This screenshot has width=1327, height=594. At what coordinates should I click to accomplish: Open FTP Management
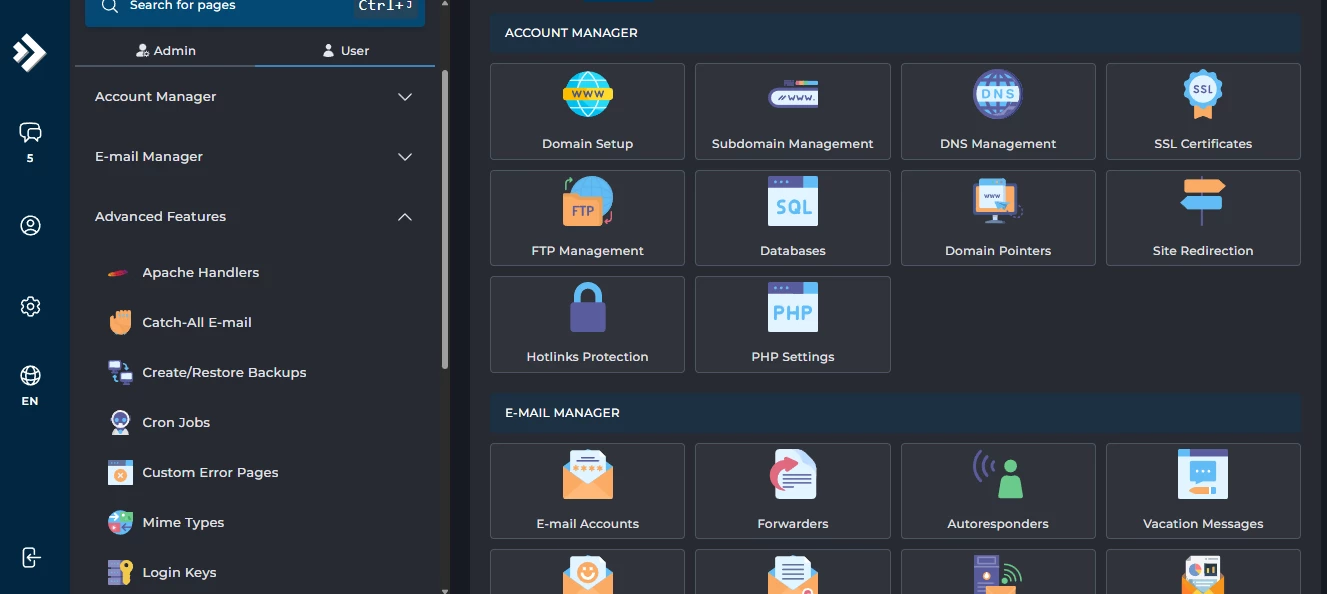tap(587, 217)
